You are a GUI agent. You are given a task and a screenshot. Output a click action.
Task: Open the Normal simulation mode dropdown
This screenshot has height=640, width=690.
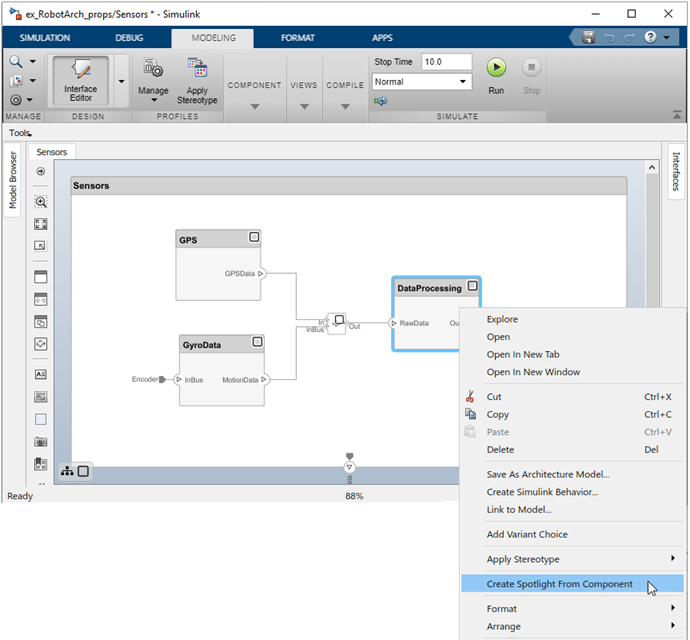422,82
